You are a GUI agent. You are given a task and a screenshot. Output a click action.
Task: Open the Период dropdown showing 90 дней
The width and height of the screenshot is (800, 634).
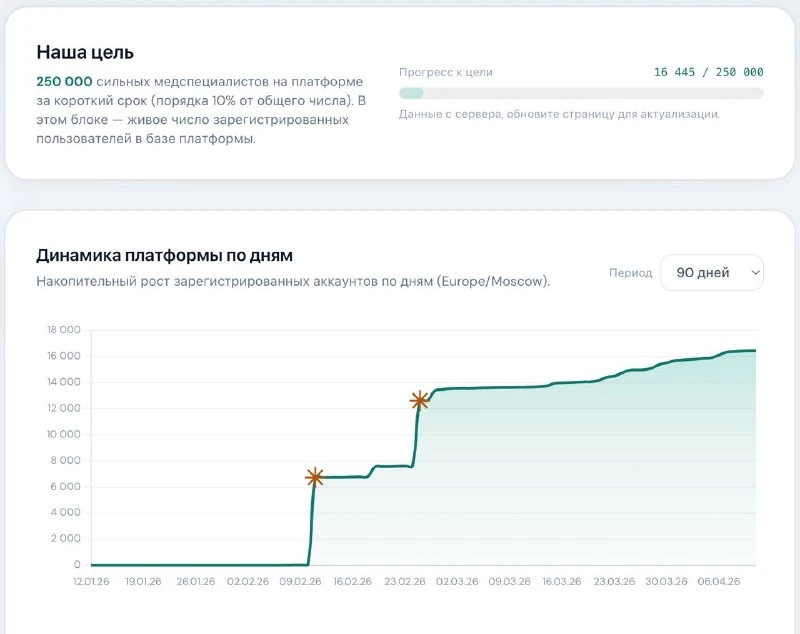[x=712, y=273]
